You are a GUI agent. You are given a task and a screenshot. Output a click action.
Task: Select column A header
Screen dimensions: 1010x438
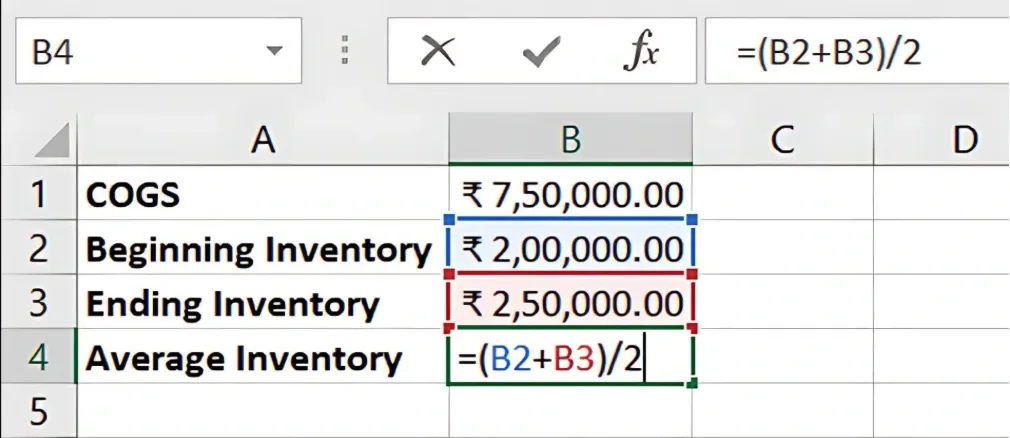pyautogui.click(x=262, y=140)
